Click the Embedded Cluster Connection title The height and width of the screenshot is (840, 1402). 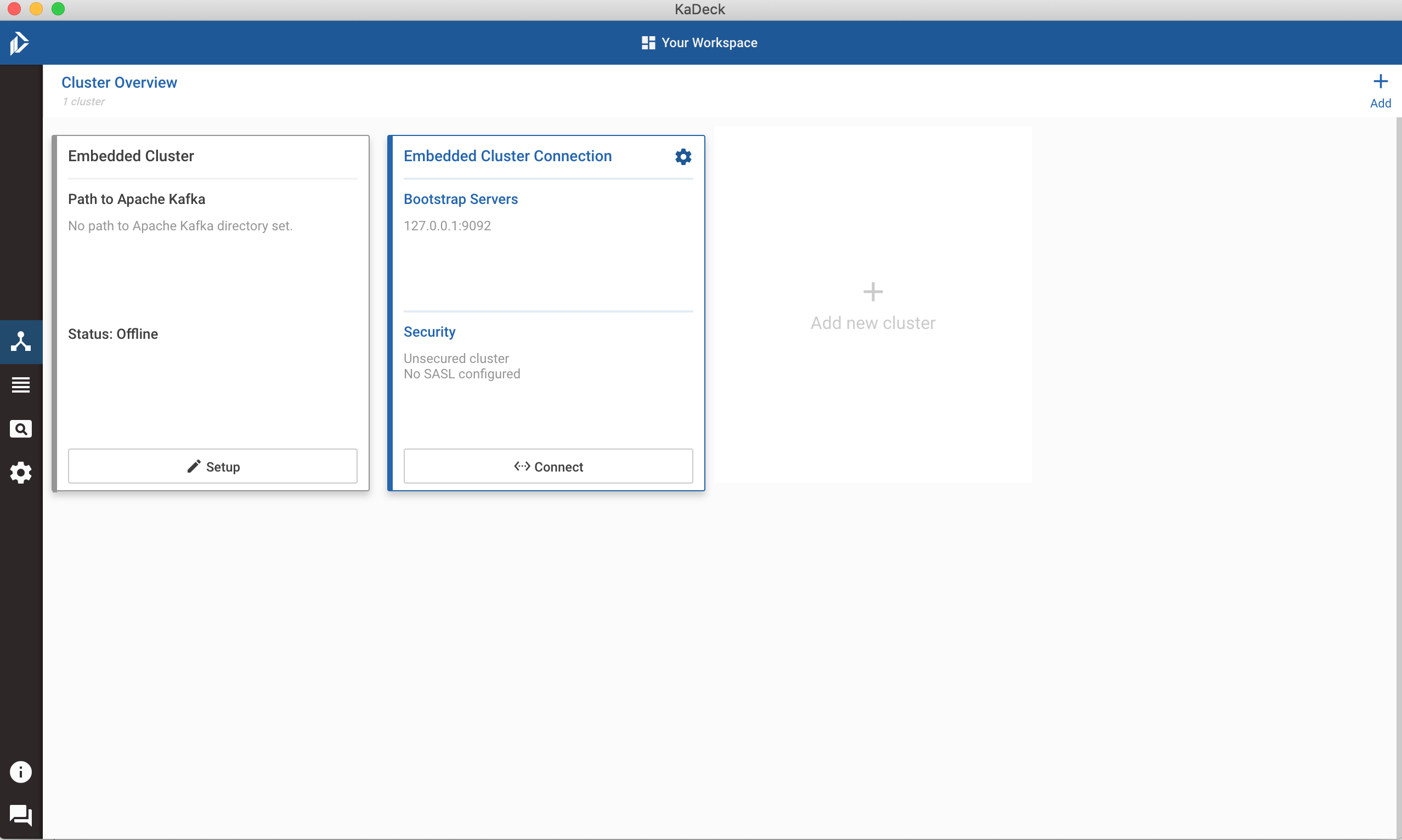click(x=507, y=156)
